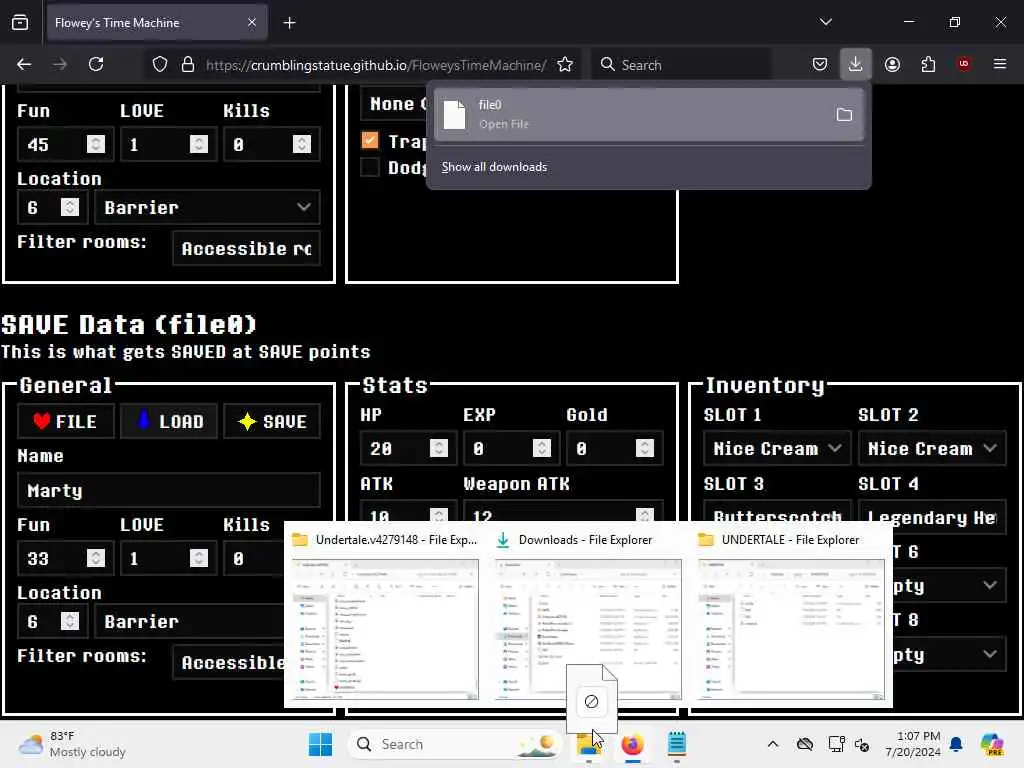Viewport: 1024px width, 768px height.
Task: Open site security lock info
Action: [188, 64]
